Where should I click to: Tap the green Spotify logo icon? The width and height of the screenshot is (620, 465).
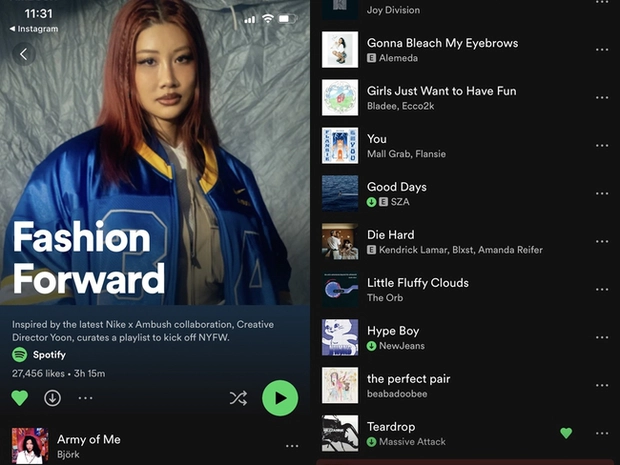tap(20, 355)
